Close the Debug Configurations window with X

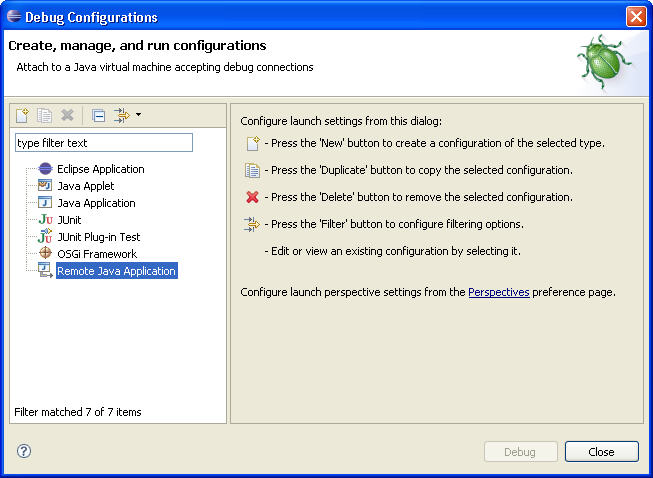(635, 16)
